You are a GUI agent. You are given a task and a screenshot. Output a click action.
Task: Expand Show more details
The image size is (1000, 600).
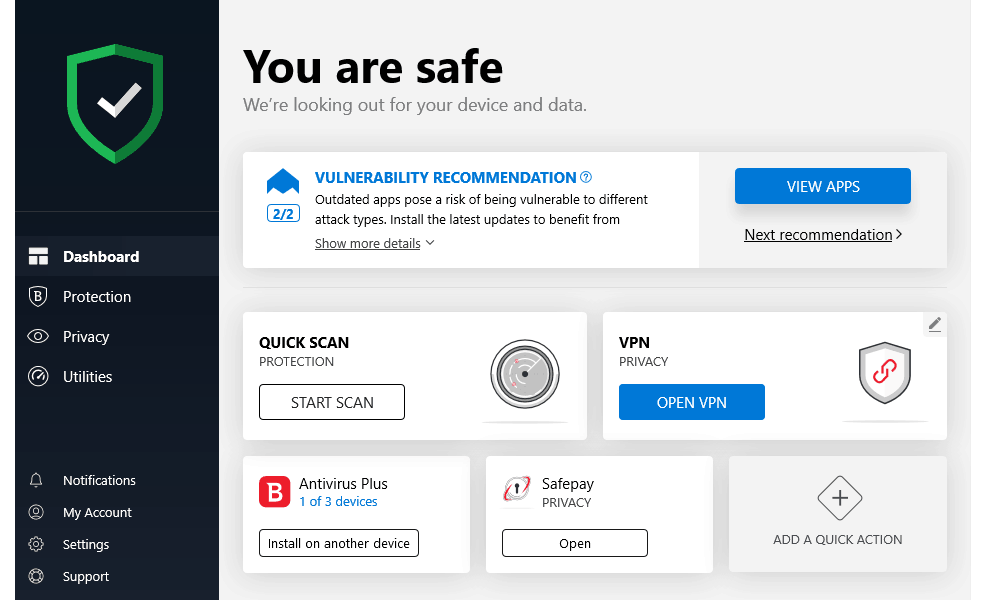[367, 244]
